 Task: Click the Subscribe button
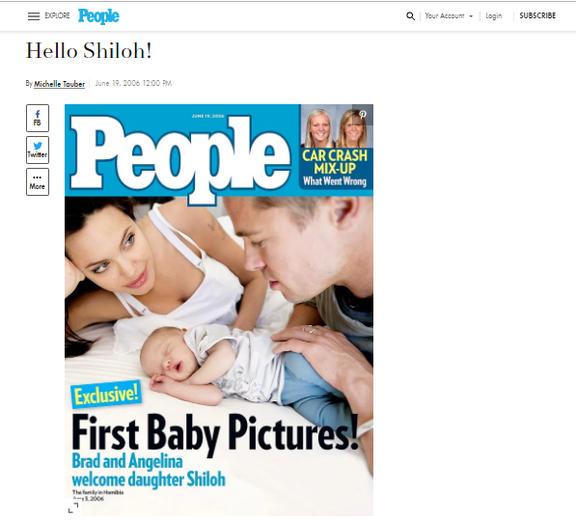pyautogui.click(x=537, y=15)
